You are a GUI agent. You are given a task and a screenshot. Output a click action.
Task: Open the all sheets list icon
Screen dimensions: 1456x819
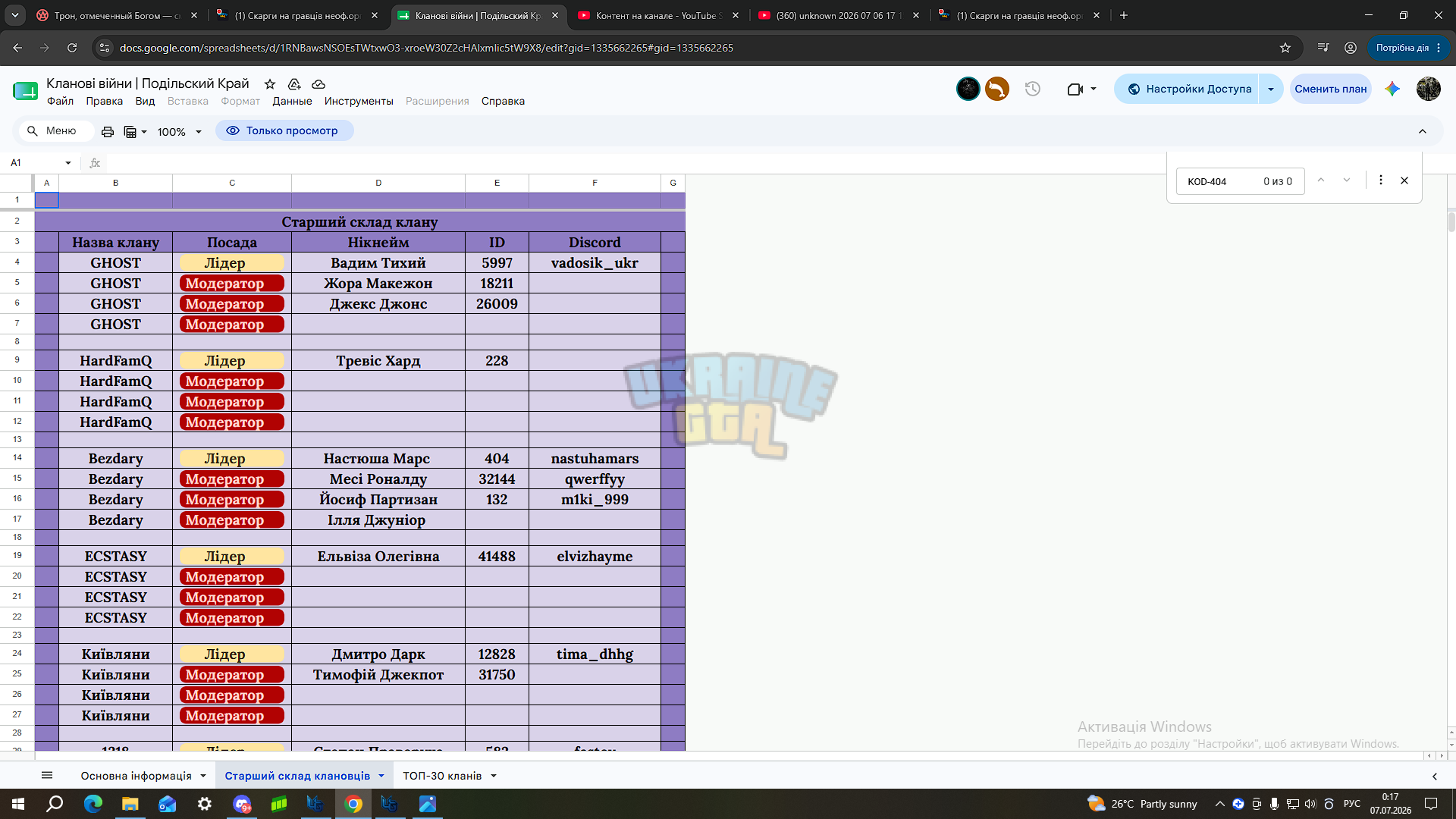(x=47, y=775)
